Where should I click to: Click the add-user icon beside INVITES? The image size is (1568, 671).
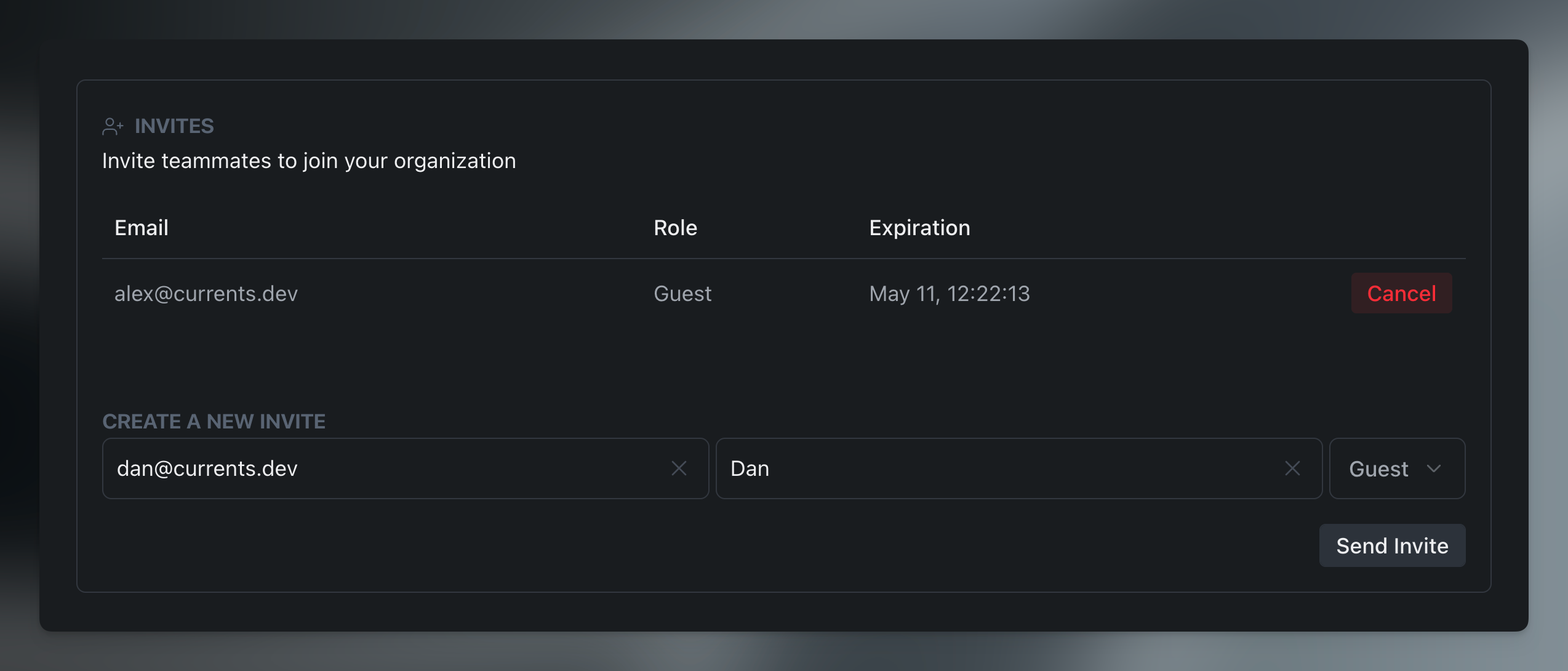click(x=113, y=126)
